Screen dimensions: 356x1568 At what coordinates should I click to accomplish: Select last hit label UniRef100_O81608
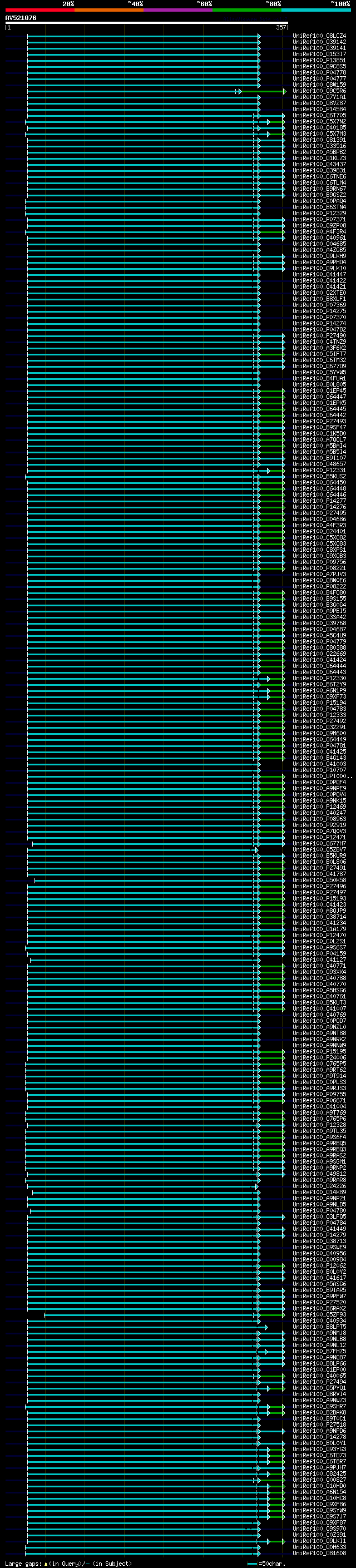319,1554
